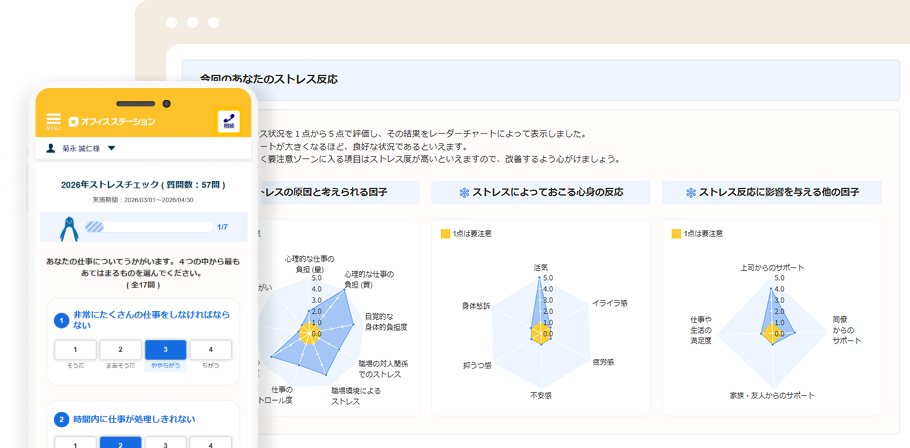The height and width of the screenshot is (448, 910).
Task: Click the 職場環境によるストレス axis label
Action: (x=356, y=396)
